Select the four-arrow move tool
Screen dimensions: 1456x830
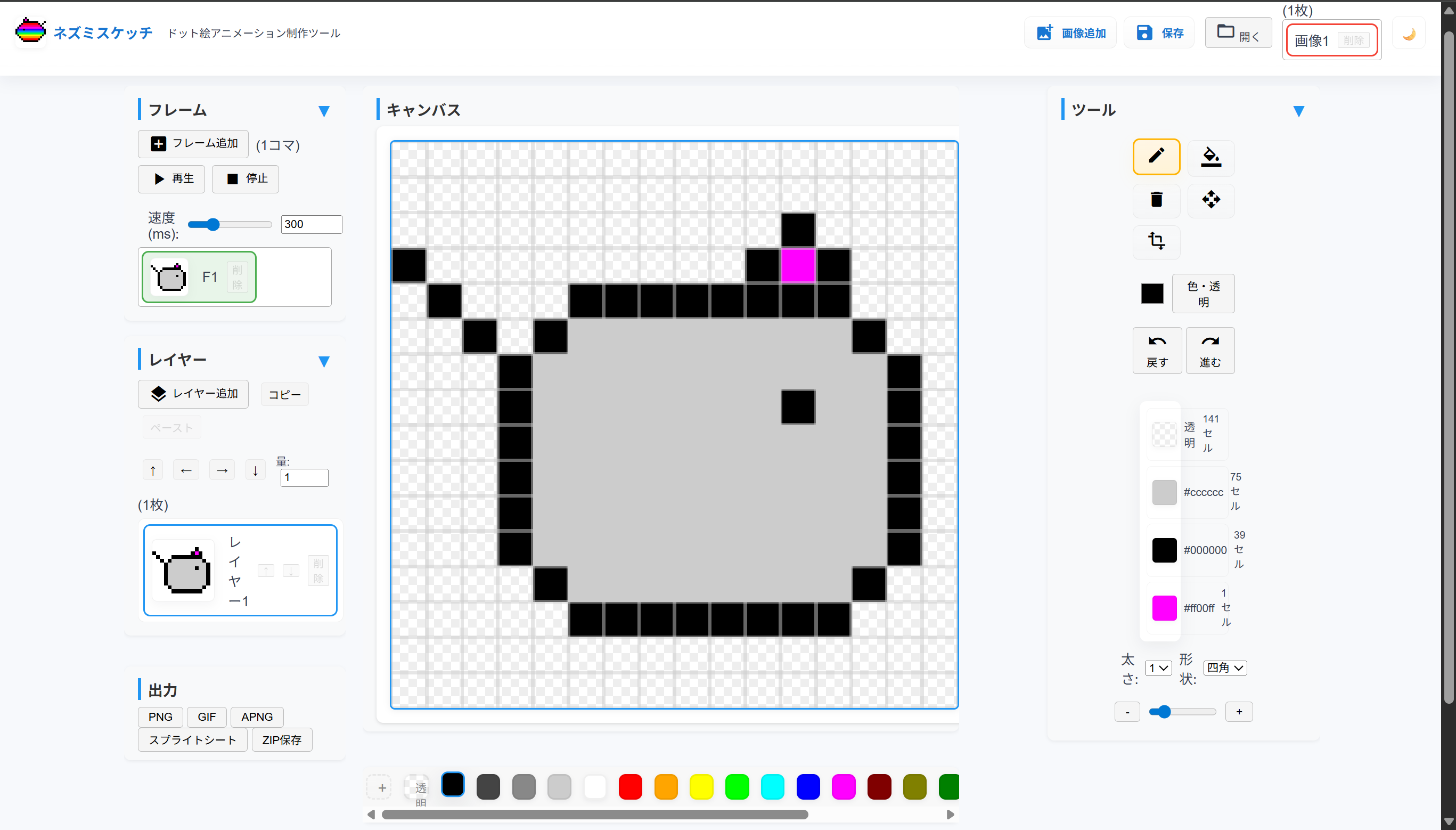click(x=1210, y=200)
